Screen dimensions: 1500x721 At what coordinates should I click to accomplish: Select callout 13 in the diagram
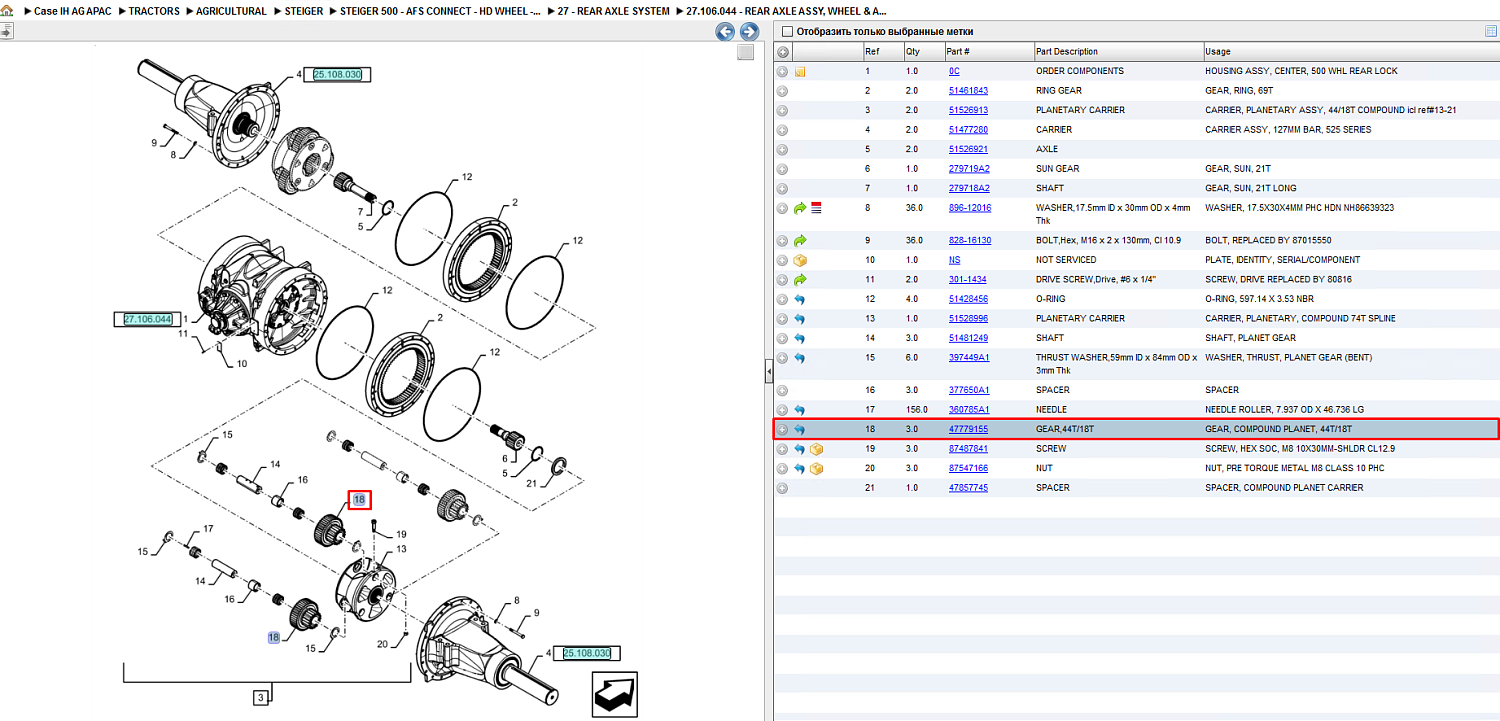pos(401,549)
